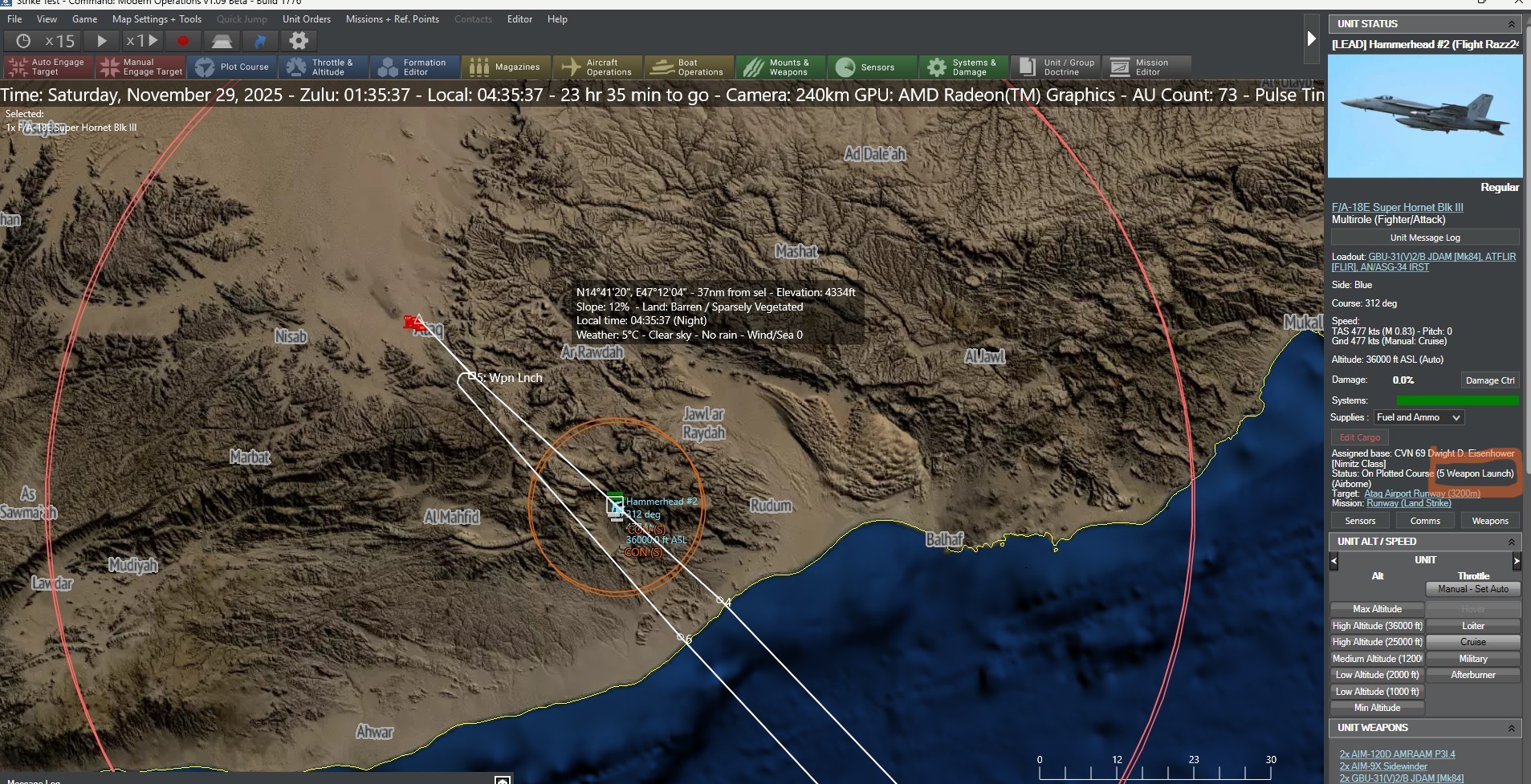
Task: Open Magazines window
Action: click(507, 67)
